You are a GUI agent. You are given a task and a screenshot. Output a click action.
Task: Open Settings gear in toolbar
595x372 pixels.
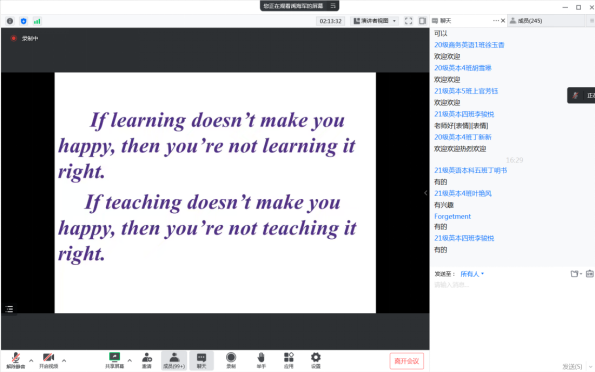[316, 360]
